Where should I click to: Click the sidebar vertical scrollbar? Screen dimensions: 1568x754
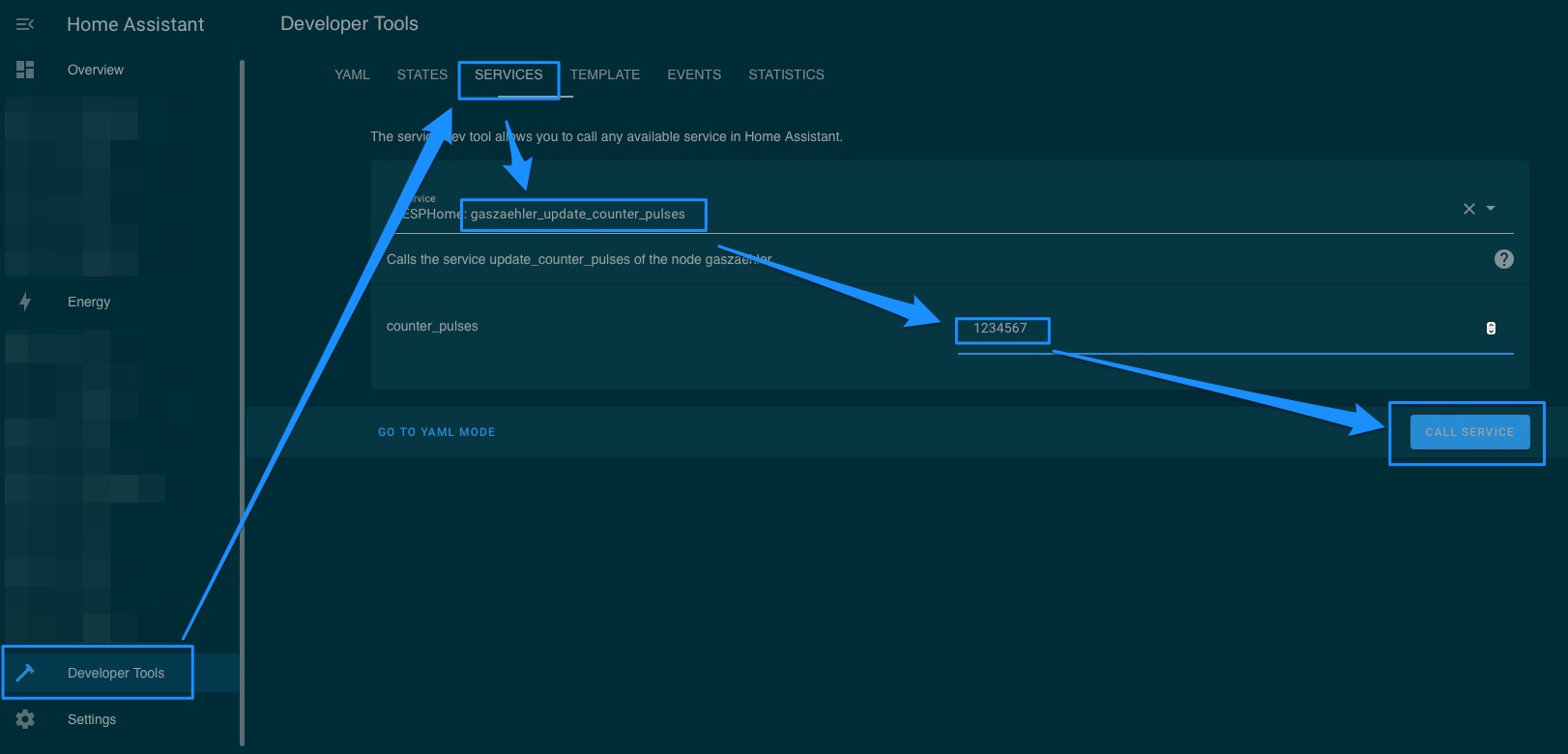242,402
